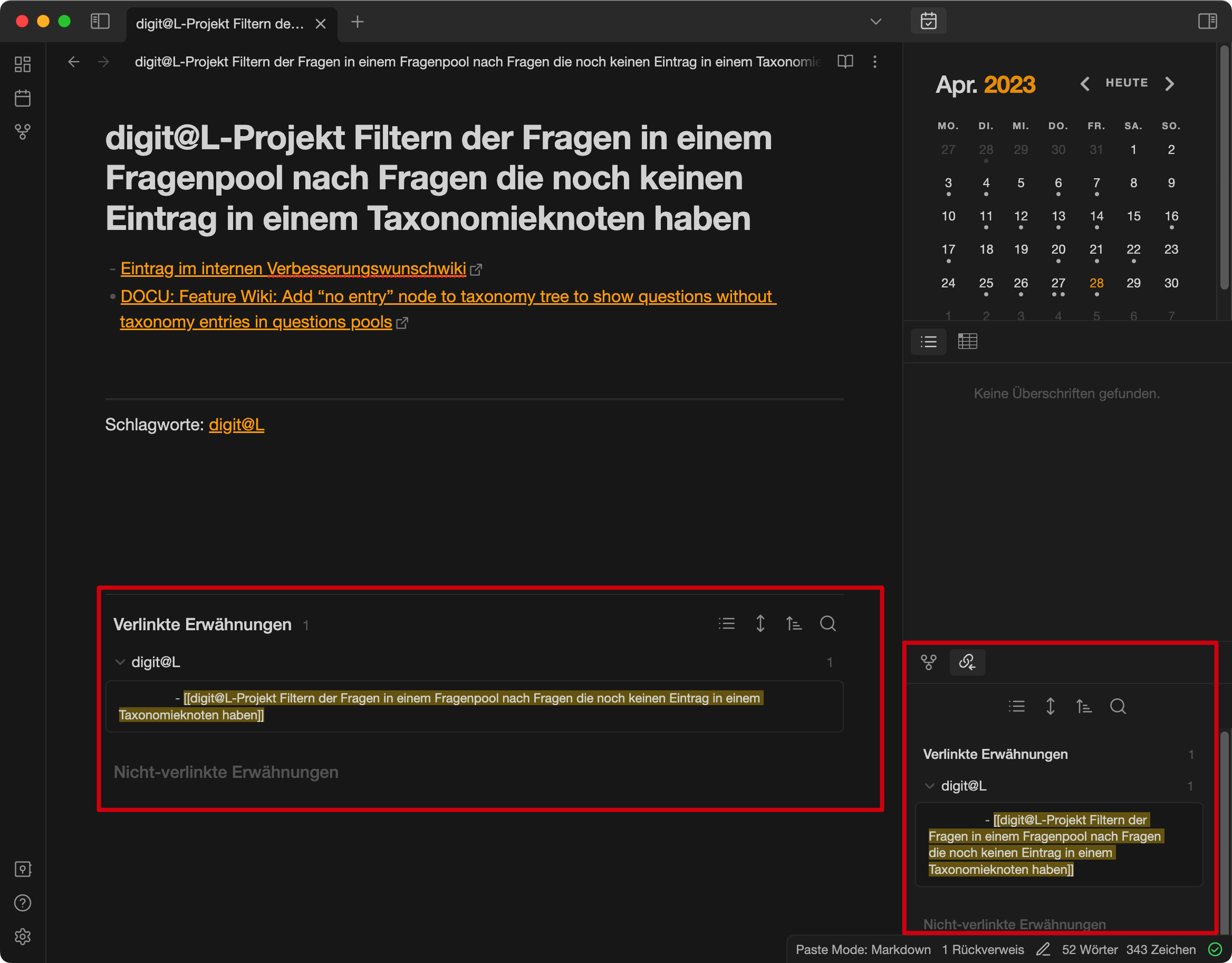Change sort order in main backlinks section

(x=794, y=624)
